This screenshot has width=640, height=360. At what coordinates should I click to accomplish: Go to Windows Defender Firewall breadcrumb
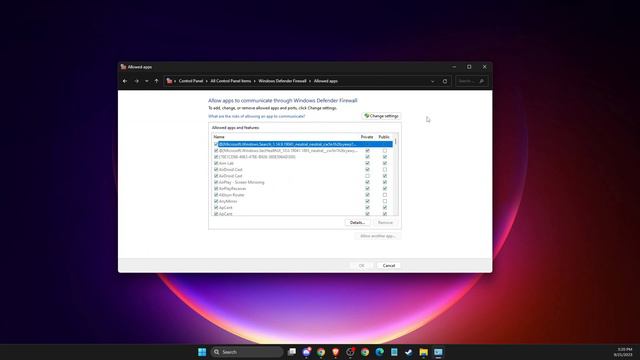282,81
